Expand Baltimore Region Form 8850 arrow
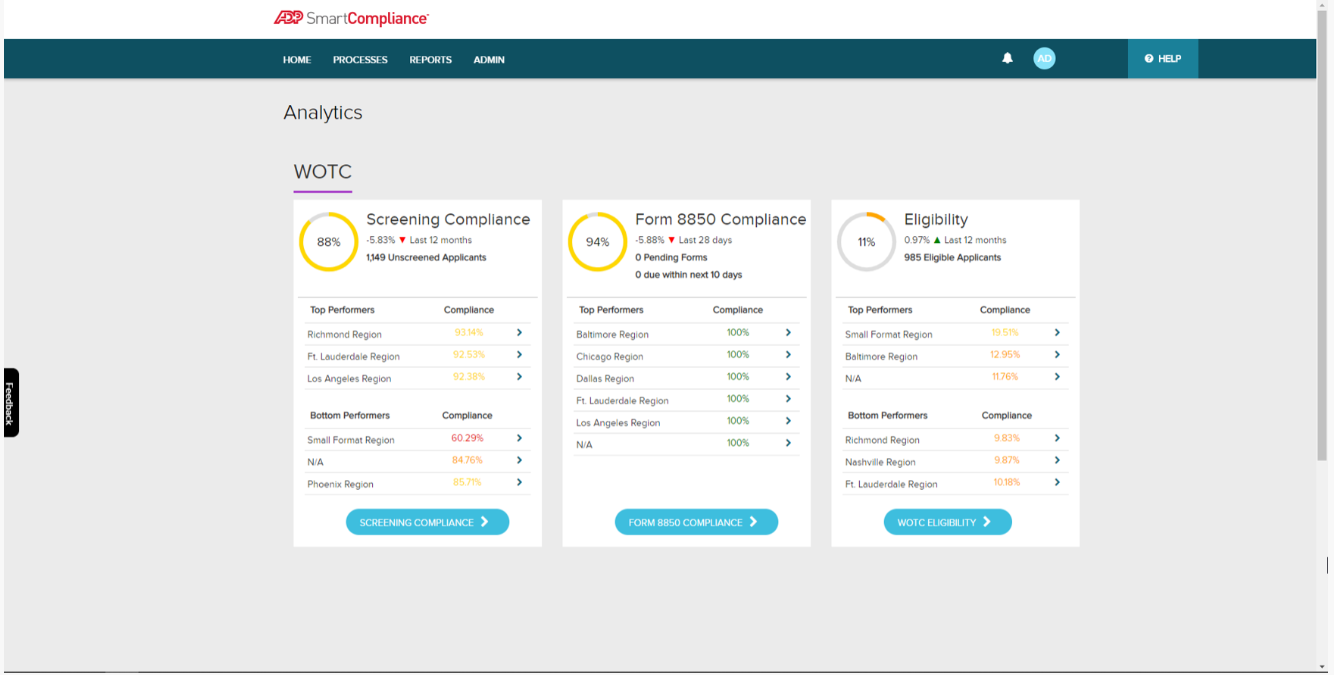The height and width of the screenshot is (675, 1334). pos(788,333)
